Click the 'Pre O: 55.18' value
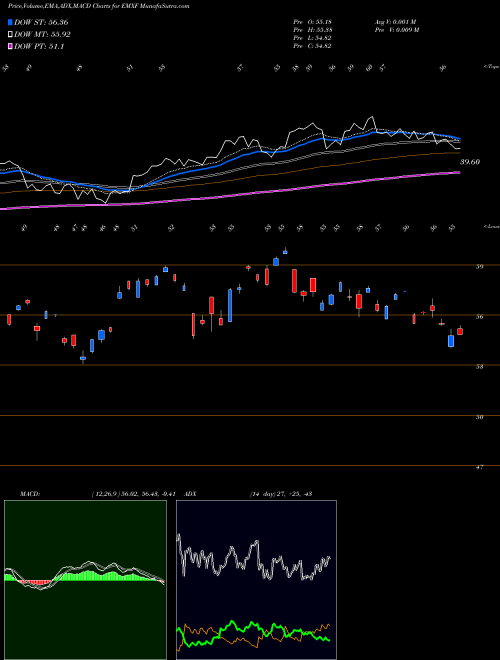This screenshot has height=660, width=500. (x=312, y=22)
